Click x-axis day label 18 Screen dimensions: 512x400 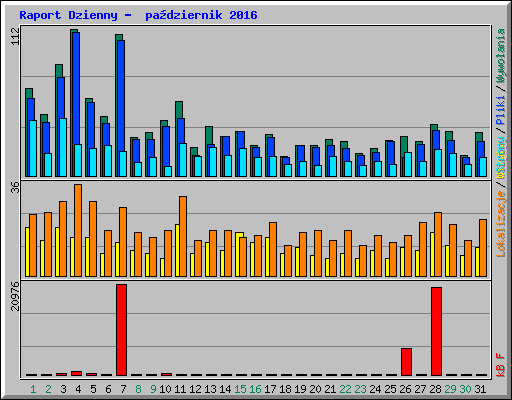coord(285,389)
